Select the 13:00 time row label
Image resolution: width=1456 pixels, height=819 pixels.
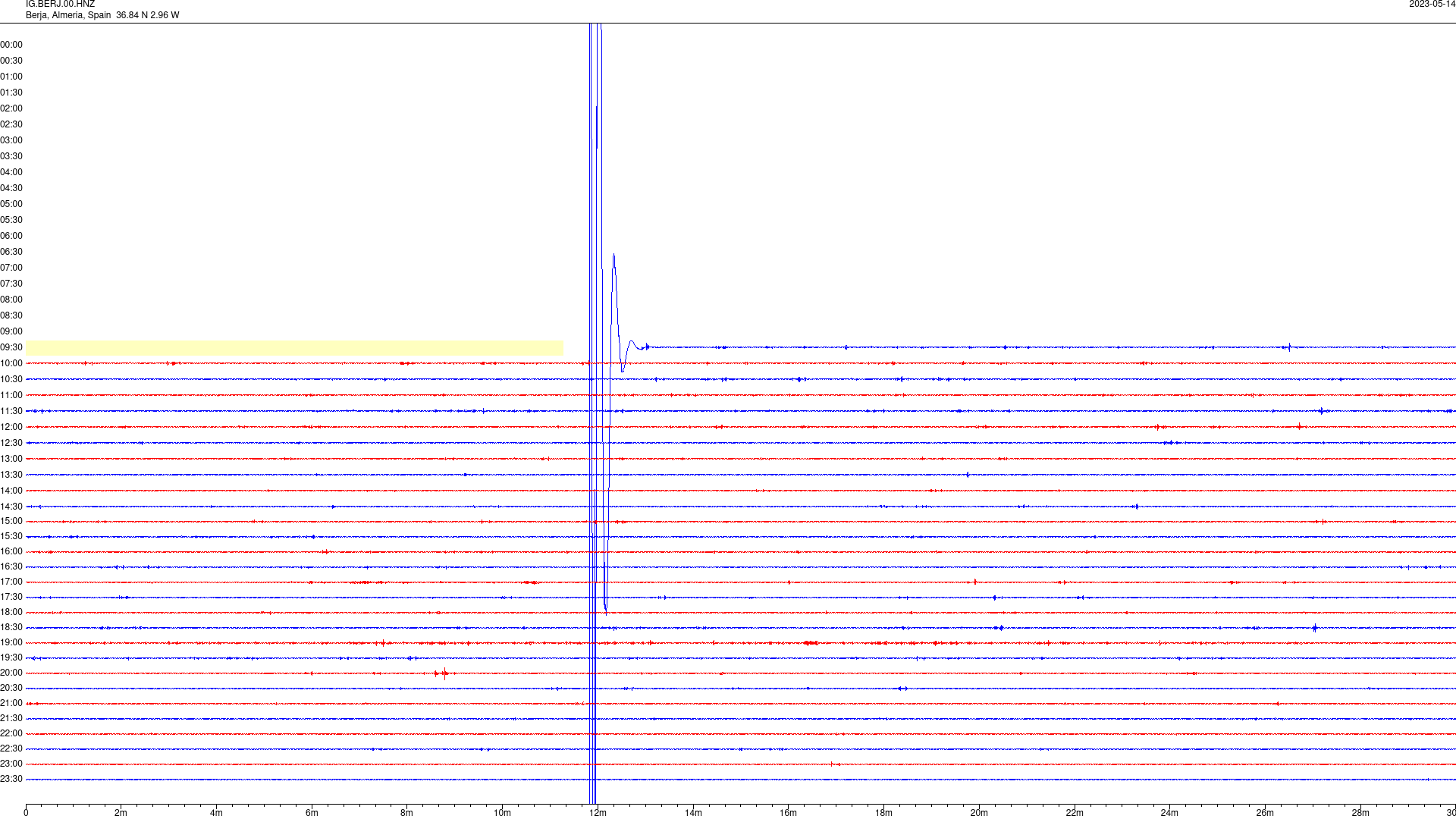11,459
